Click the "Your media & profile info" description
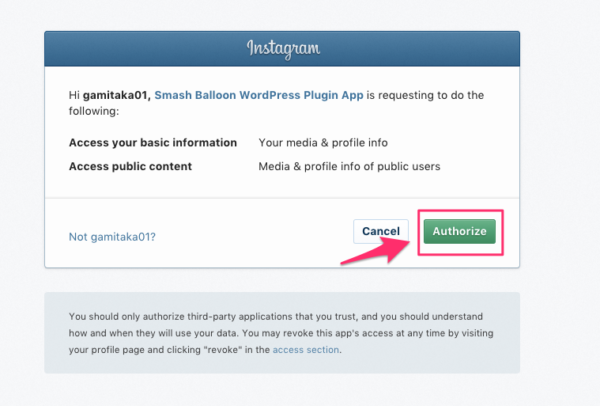Viewport: 600px width, 406px height. [x=323, y=143]
